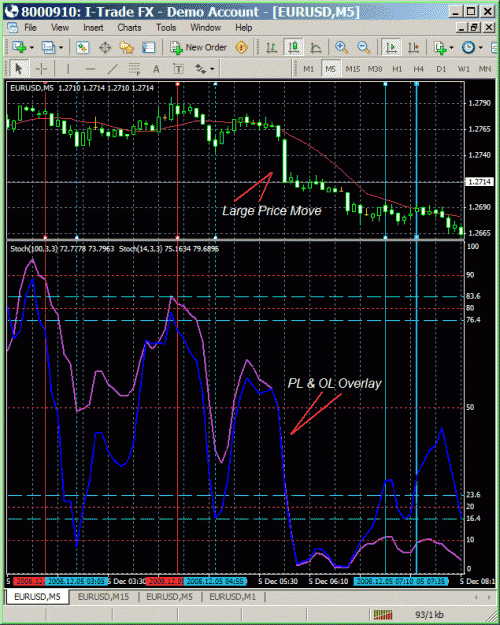Toggle the Terminal panel icon

click(148, 47)
